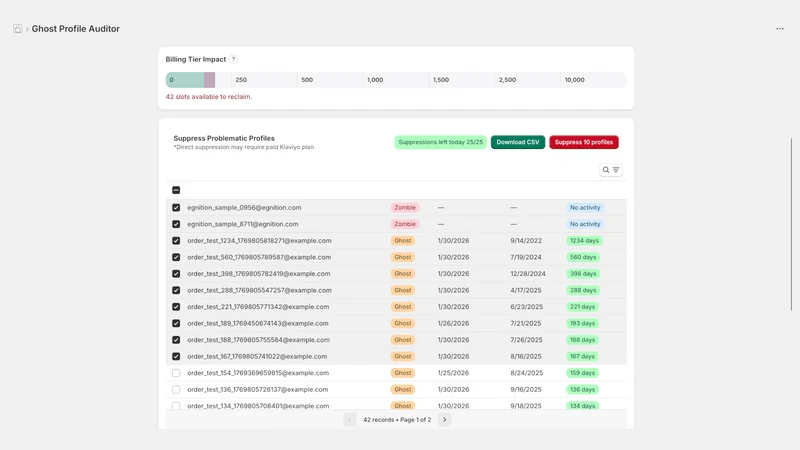Click the purple segment of billing tier bar
The height and width of the screenshot is (450, 800).
click(x=210, y=80)
